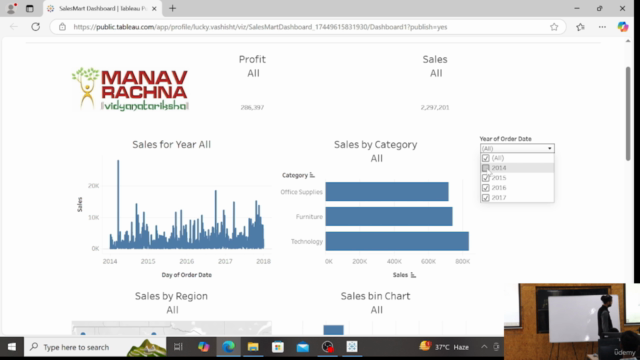Show hidden system tray icons

pyautogui.click(x=484, y=347)
